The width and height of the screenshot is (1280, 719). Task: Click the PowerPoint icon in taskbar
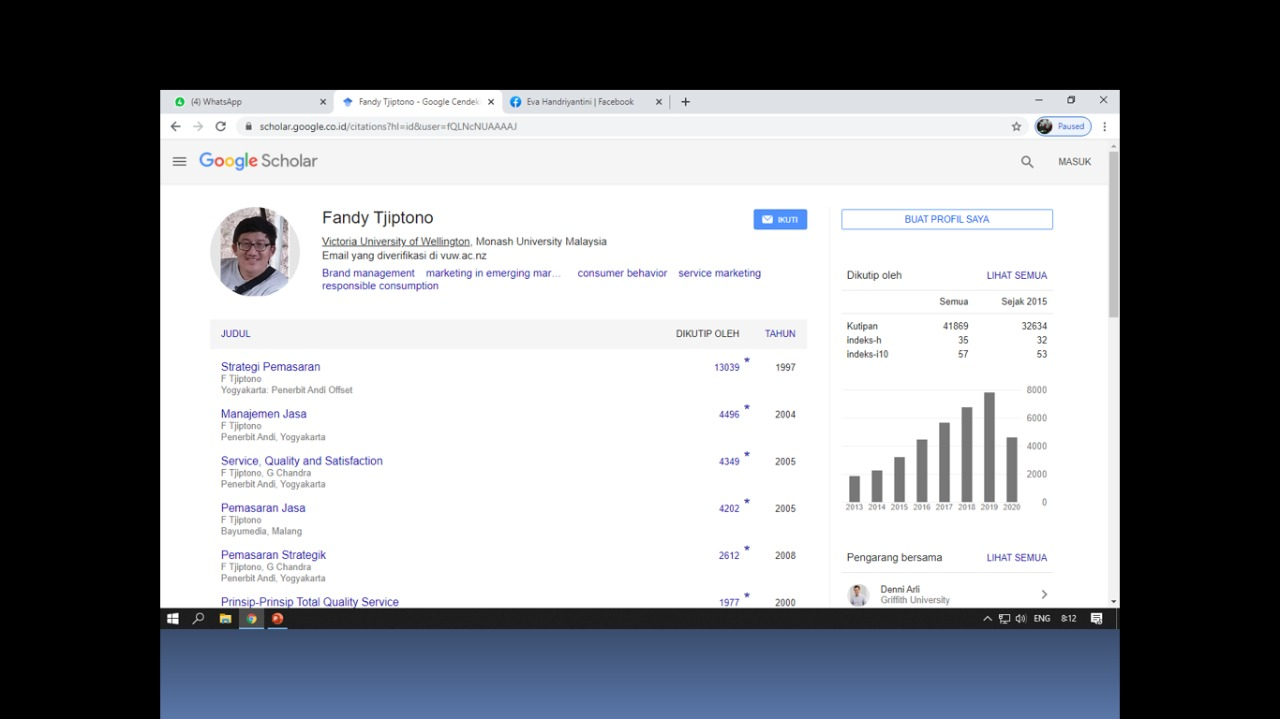(x=277, y=619)
